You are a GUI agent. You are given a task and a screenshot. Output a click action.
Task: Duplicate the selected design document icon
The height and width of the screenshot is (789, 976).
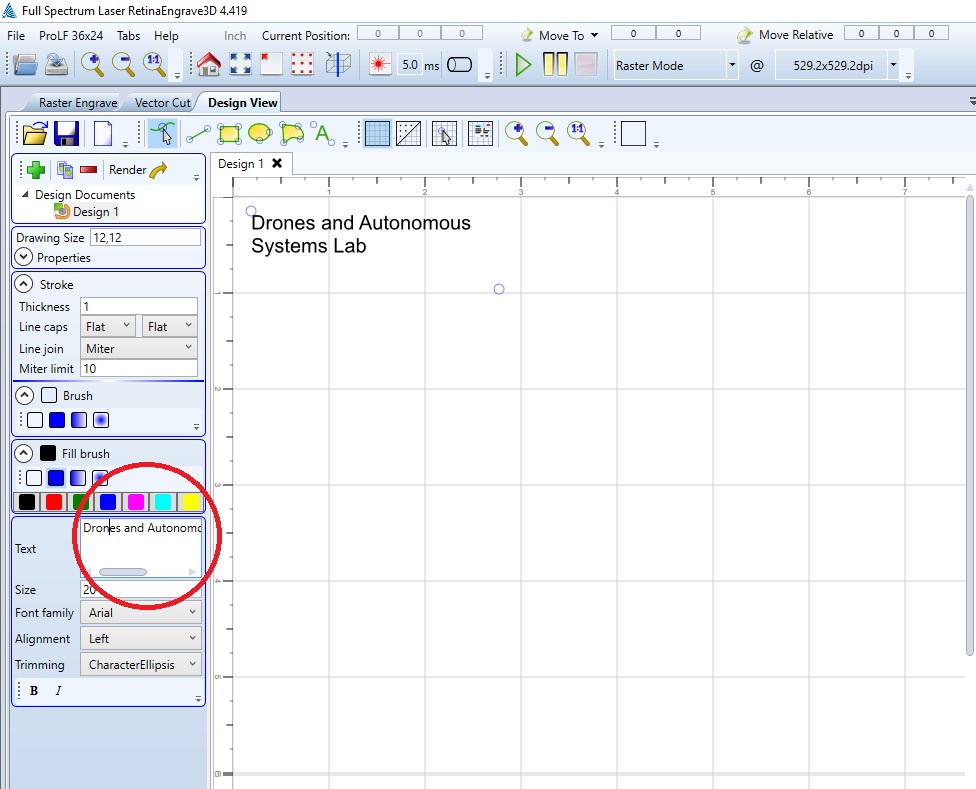click(x=65, y=170)
